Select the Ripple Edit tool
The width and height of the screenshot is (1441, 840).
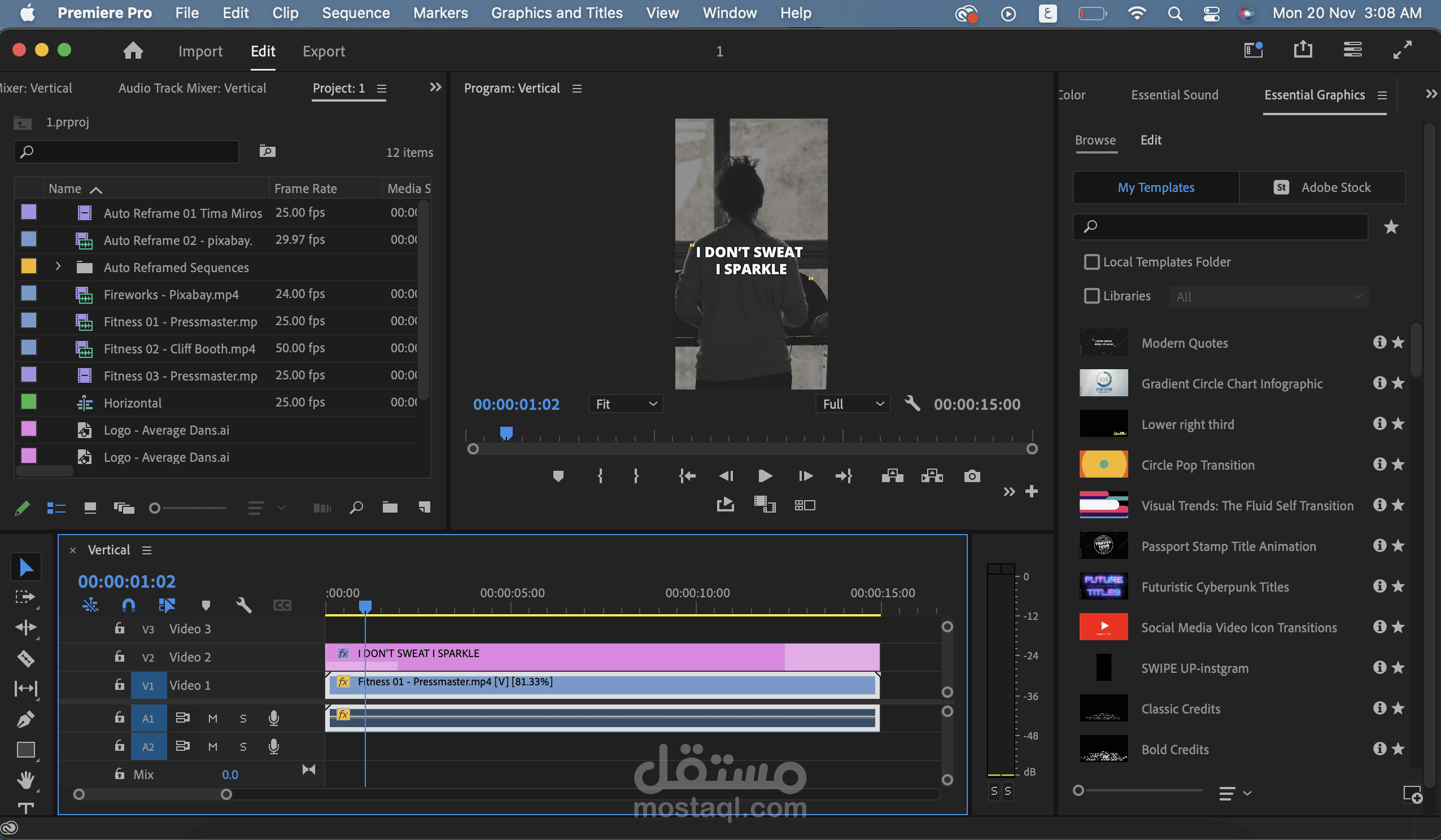pos(26,628)
